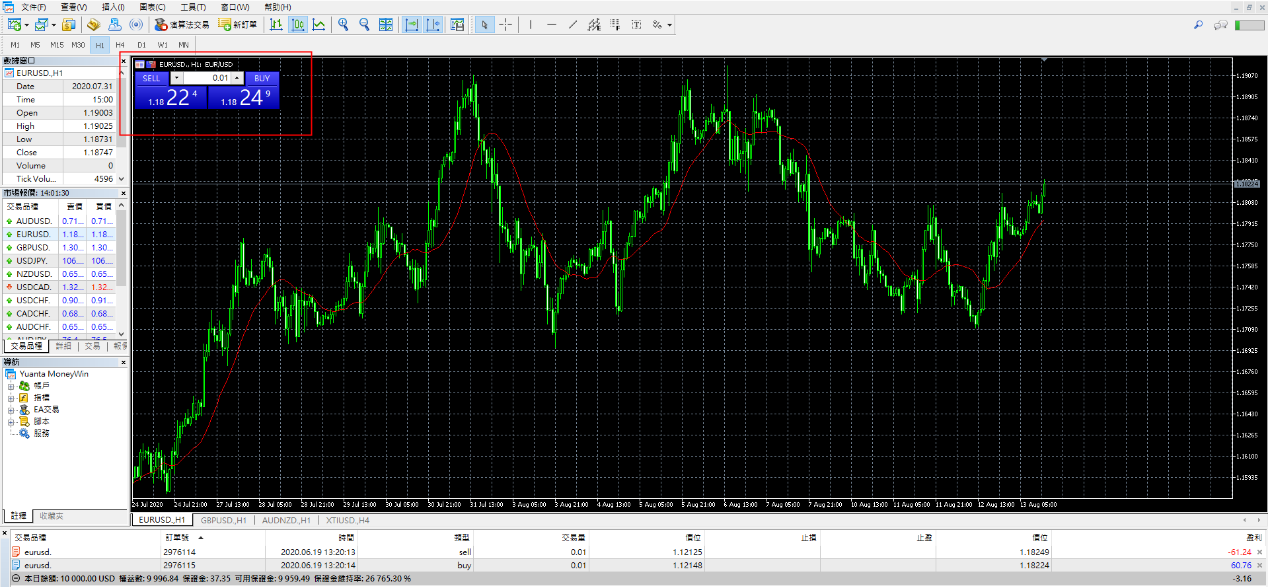Open the 幫助(H) menu

click(278, 7)
